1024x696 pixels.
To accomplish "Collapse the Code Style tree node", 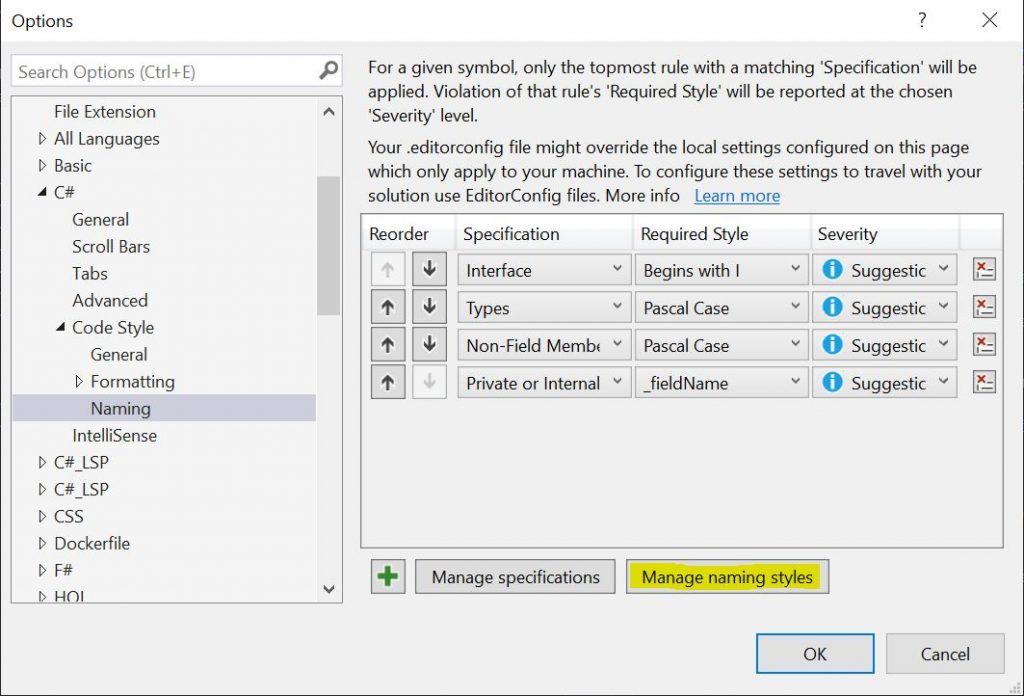I will tap(60, 328).
